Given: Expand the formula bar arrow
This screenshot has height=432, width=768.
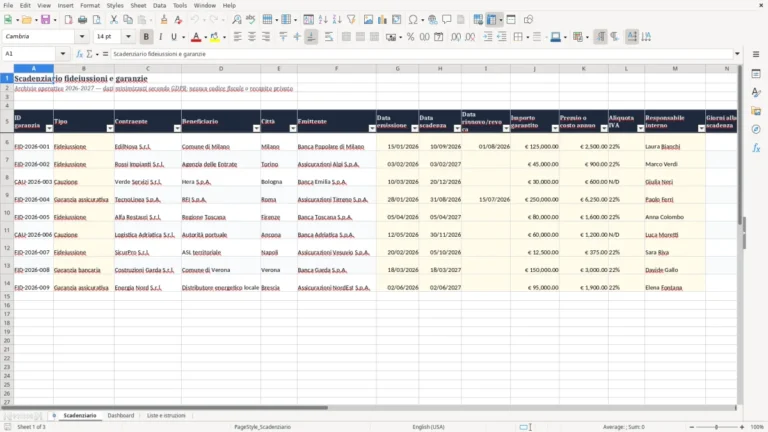Looking at the screenshot, I should point(737,54).
